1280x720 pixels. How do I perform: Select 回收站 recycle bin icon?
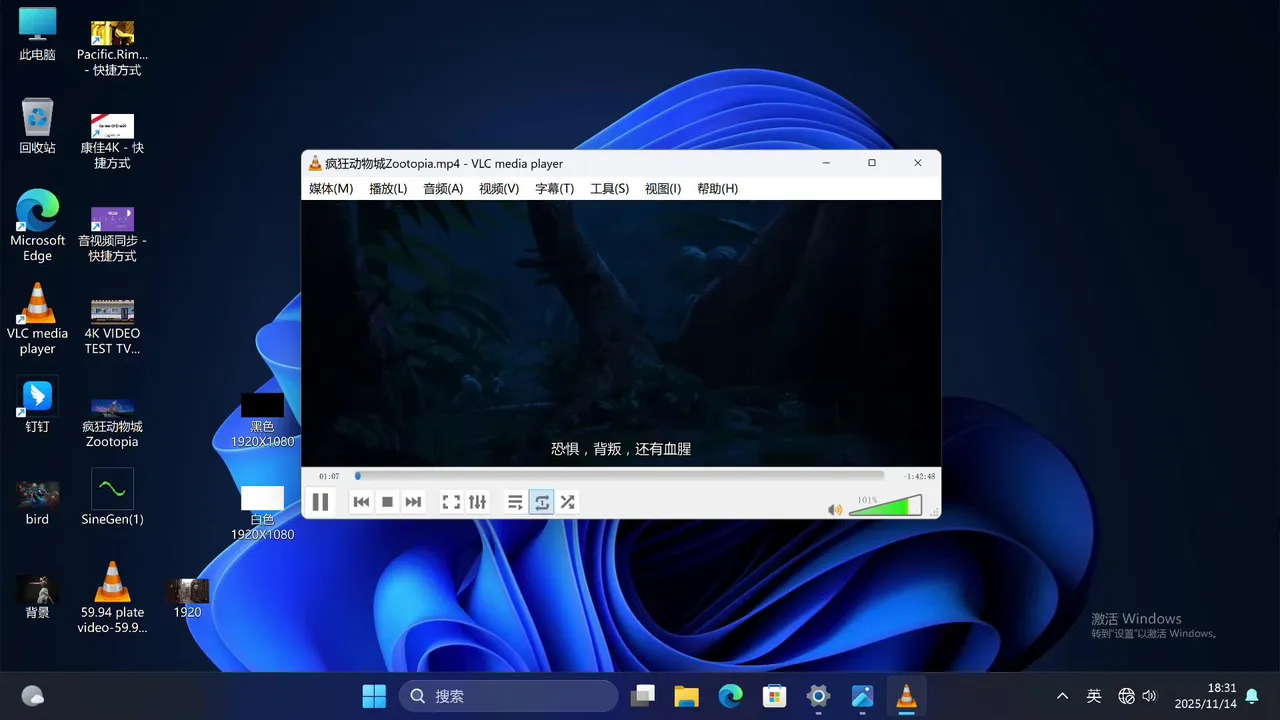coord(37,126)
